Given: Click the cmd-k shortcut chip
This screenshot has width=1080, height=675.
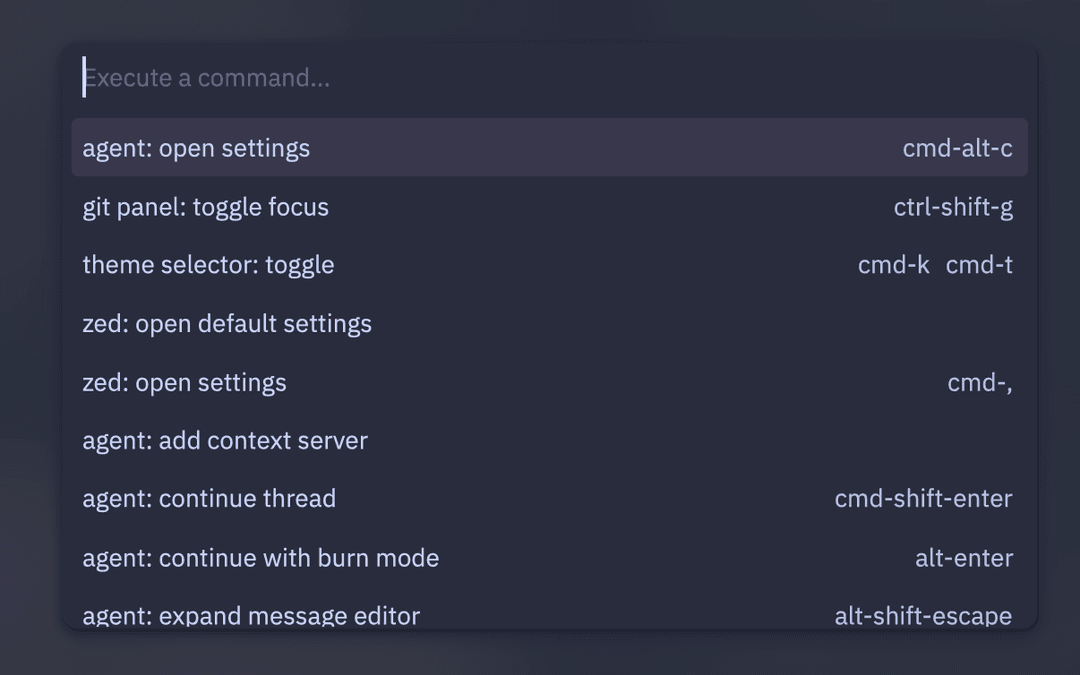Looking at the screenshot, I should [894, 265].
